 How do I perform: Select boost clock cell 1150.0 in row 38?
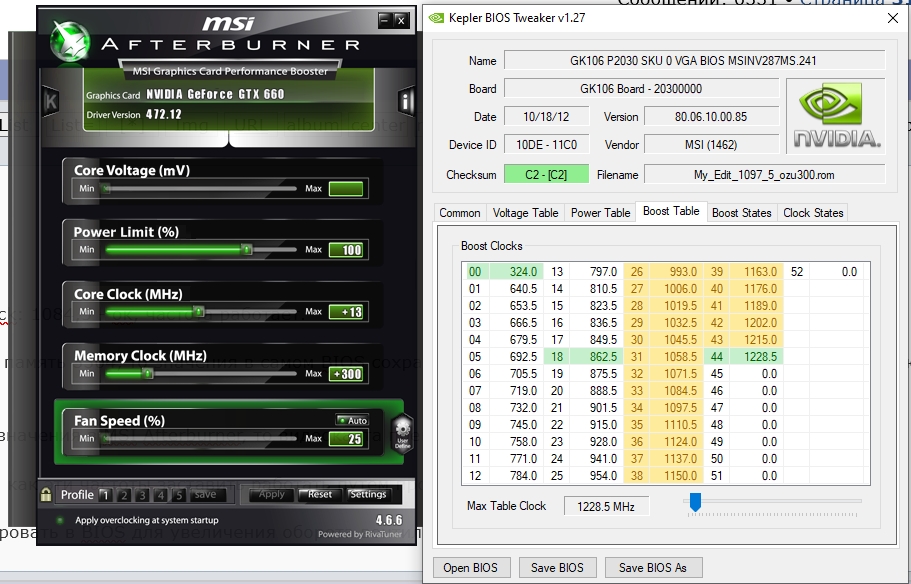[676, 476]
